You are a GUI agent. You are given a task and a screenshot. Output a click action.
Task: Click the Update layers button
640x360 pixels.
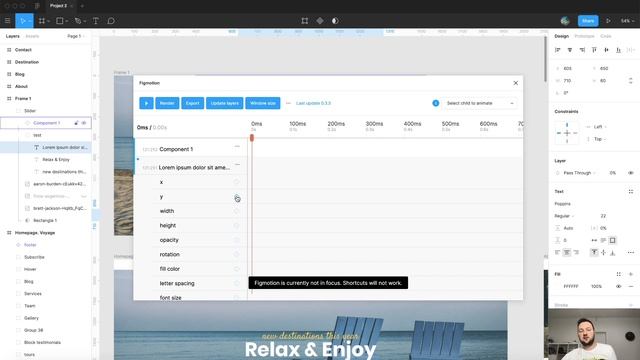point(224,103)
